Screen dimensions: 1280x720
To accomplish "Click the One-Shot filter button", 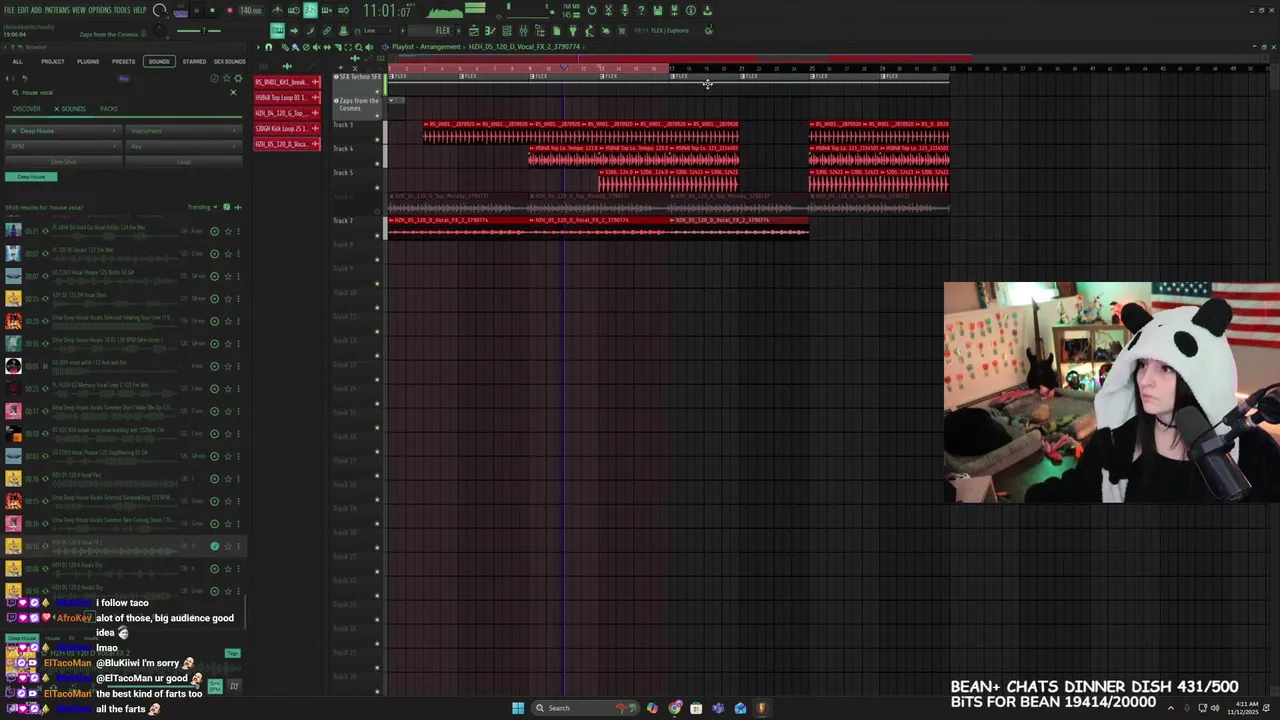I will point(63,162).
